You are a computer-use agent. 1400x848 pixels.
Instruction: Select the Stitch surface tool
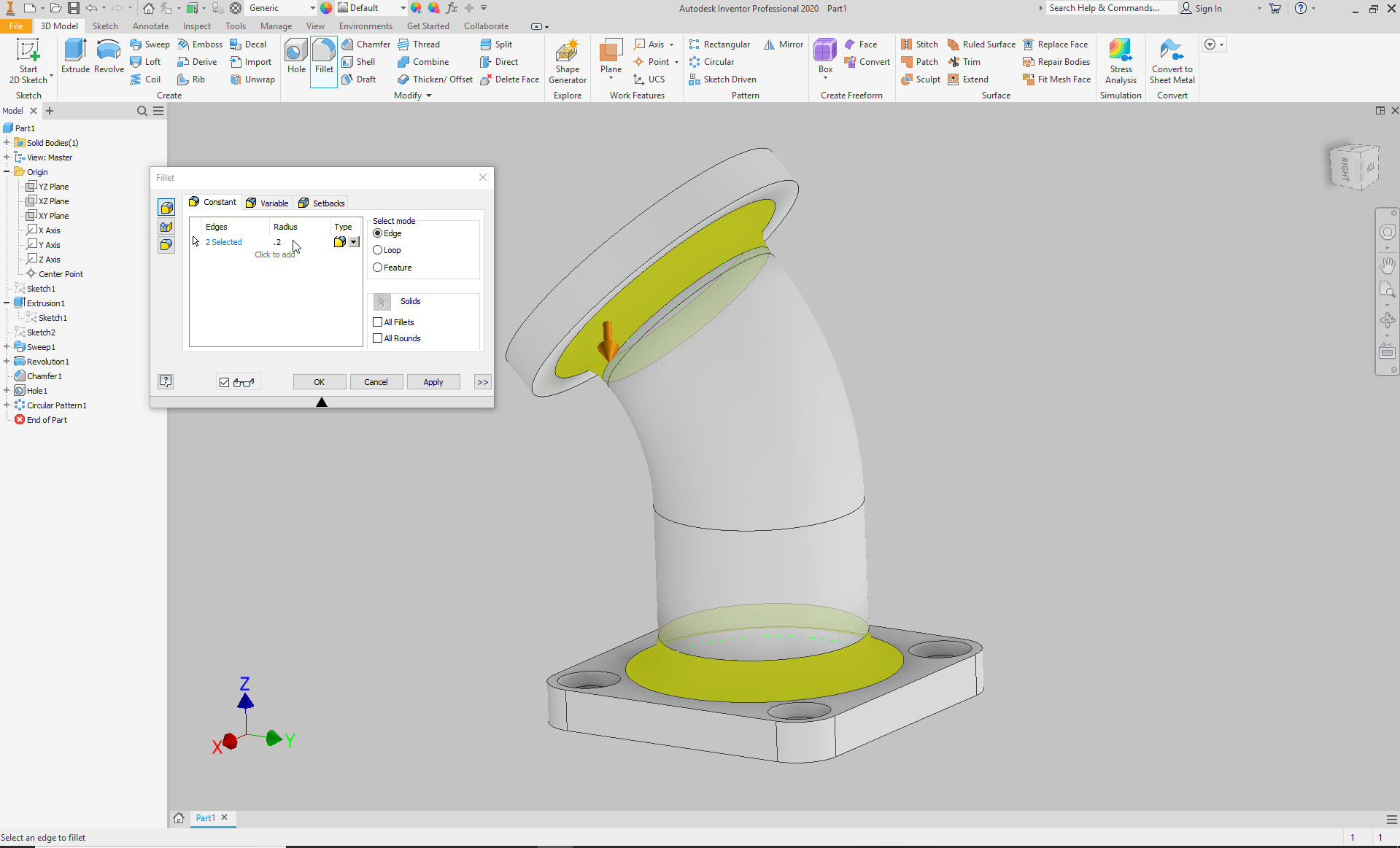[x=920, y=44]
